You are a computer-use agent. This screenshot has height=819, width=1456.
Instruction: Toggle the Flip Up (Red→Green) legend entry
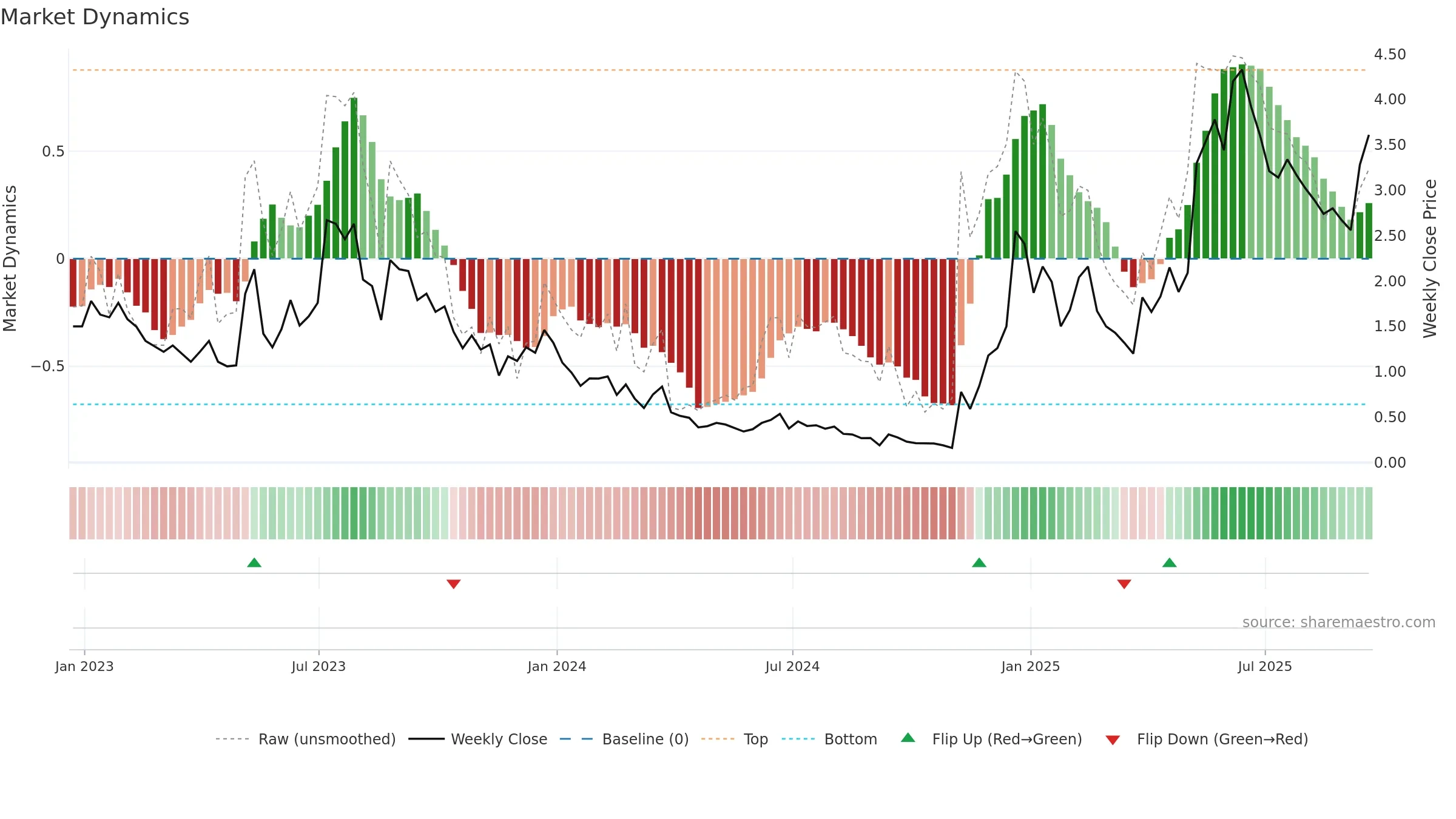pos(991,739)
